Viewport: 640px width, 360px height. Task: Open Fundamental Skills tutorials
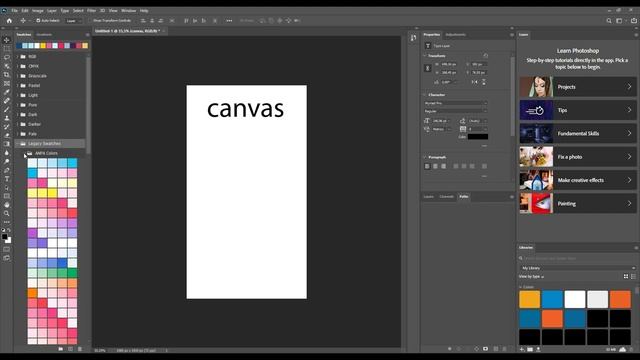click(x=578, y=133)
